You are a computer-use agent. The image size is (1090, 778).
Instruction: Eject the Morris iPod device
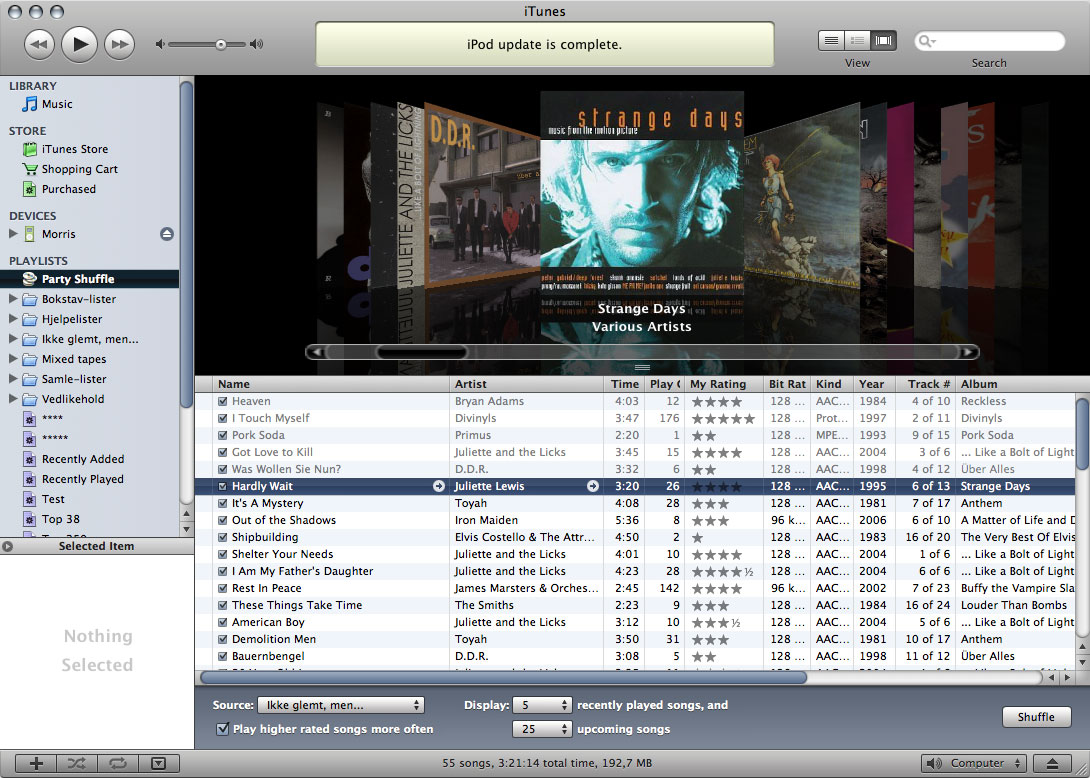[x=167, y=234]
